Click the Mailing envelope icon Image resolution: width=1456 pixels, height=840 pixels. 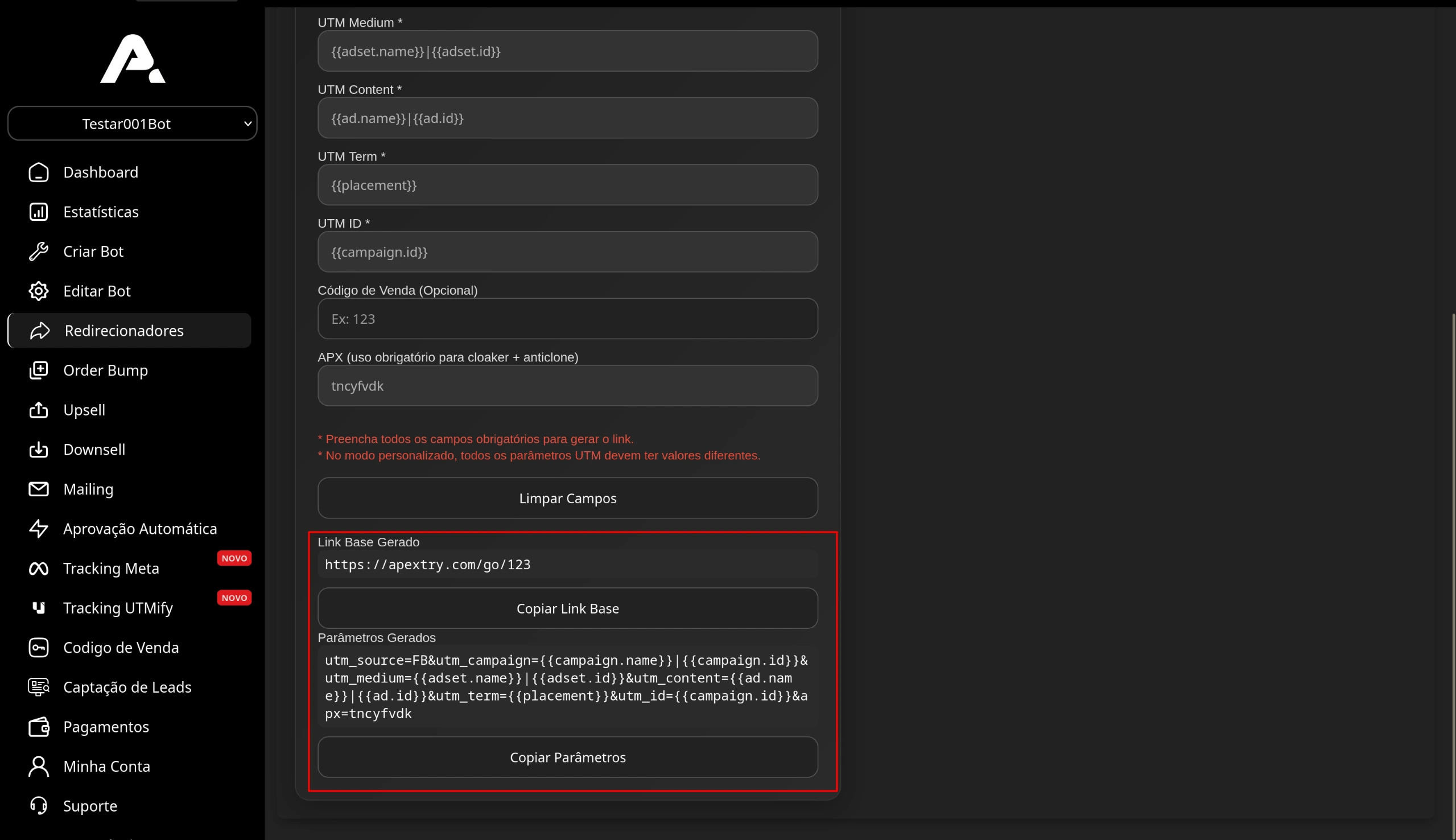tap(39, 489)
